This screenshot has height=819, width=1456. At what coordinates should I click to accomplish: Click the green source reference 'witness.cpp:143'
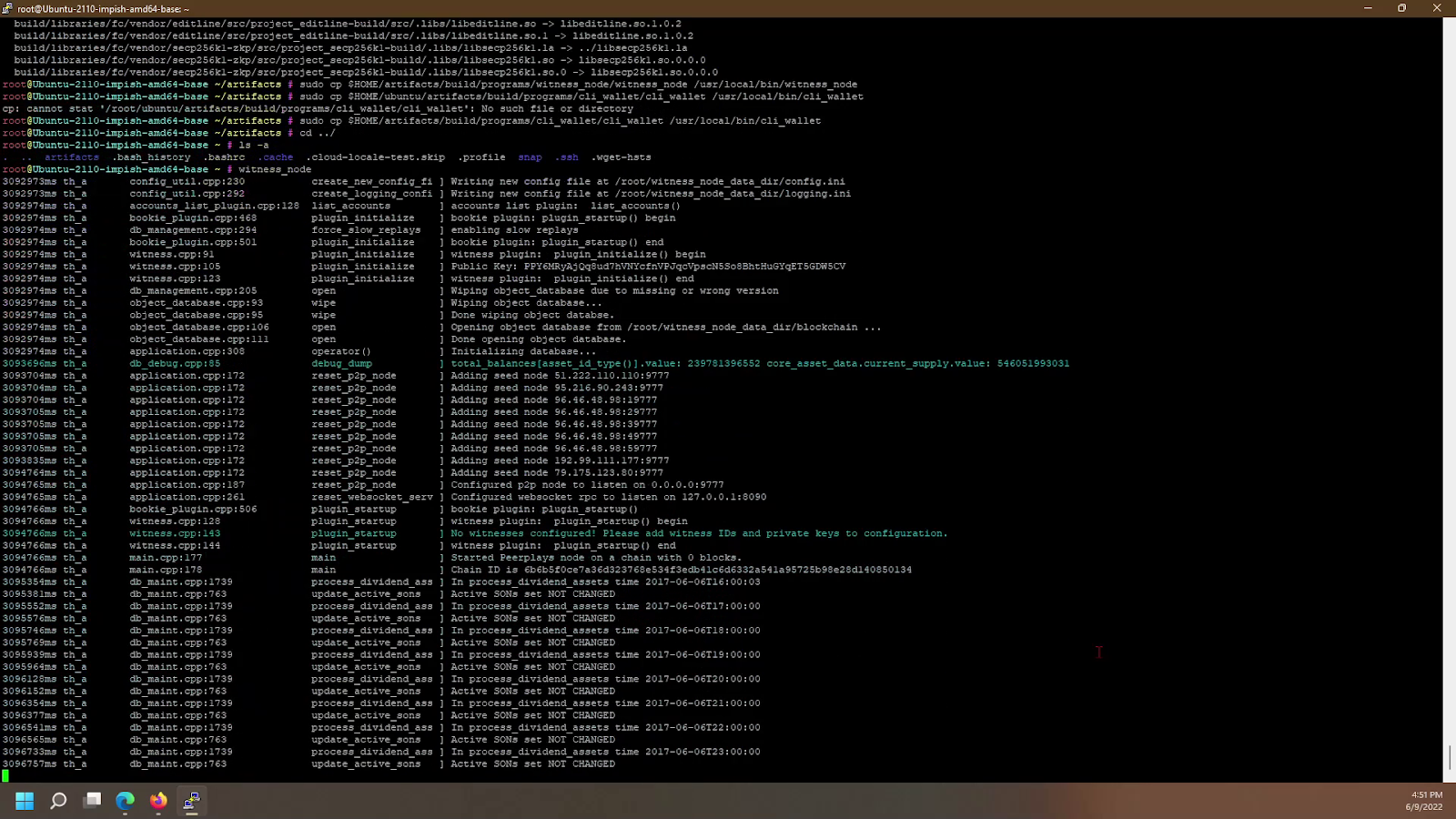click(175, 533)
